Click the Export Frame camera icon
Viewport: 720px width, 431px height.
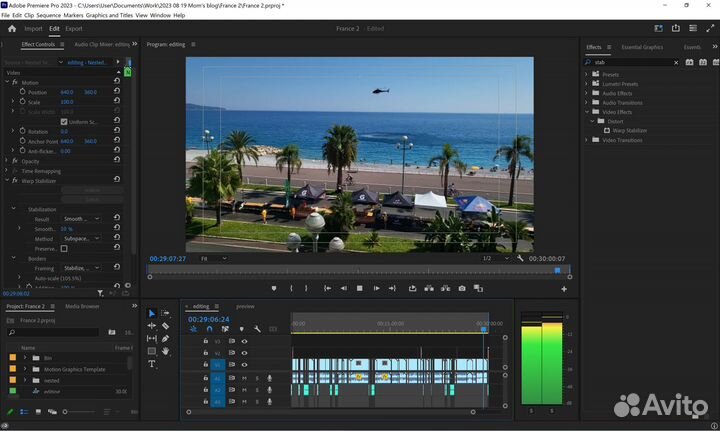(461, 288)
